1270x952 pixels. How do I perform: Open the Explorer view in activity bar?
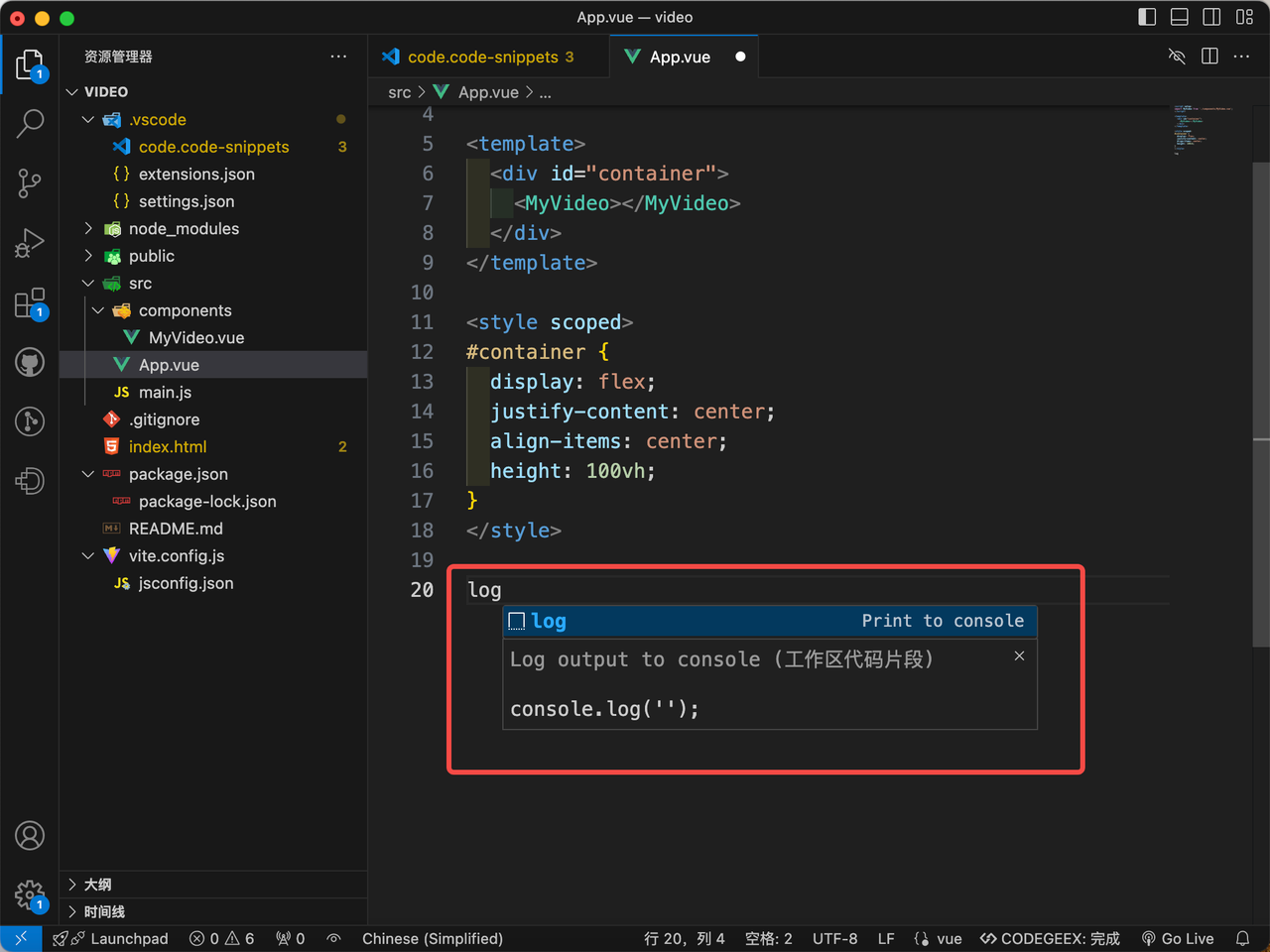30,64
